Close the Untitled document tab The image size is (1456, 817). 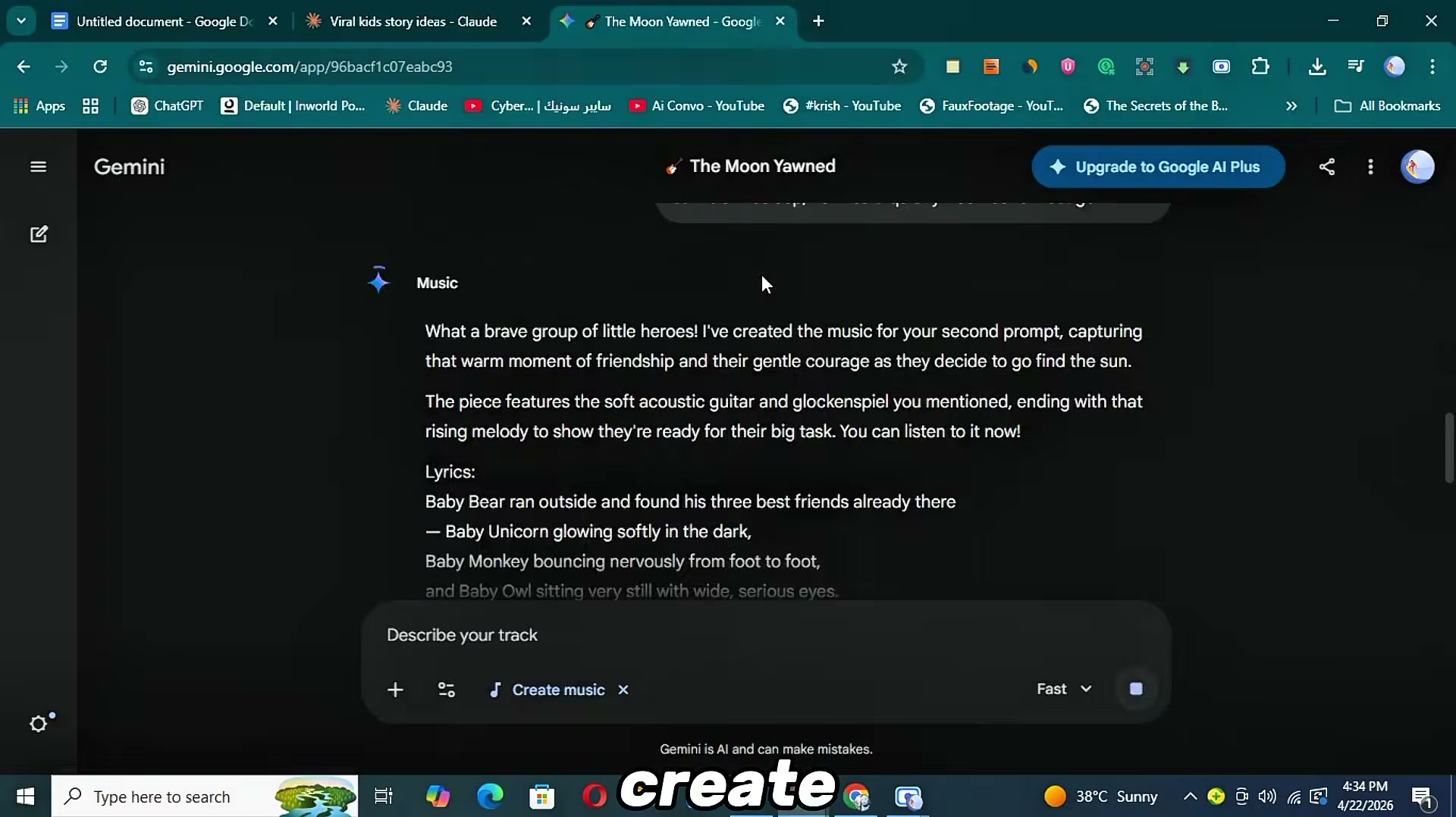pyautogui.click(x=273, y=21)
